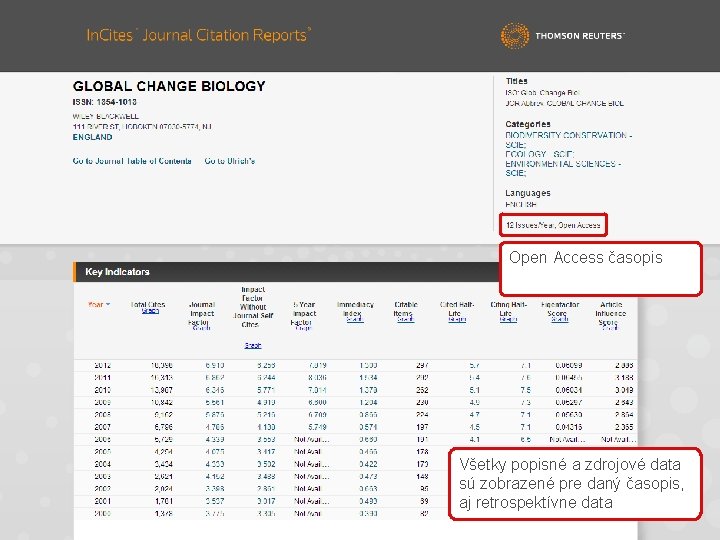Viewport: 720px width, 540px height.
Task: Open Graph link under Citable Items
Action: tap(405, 319)
